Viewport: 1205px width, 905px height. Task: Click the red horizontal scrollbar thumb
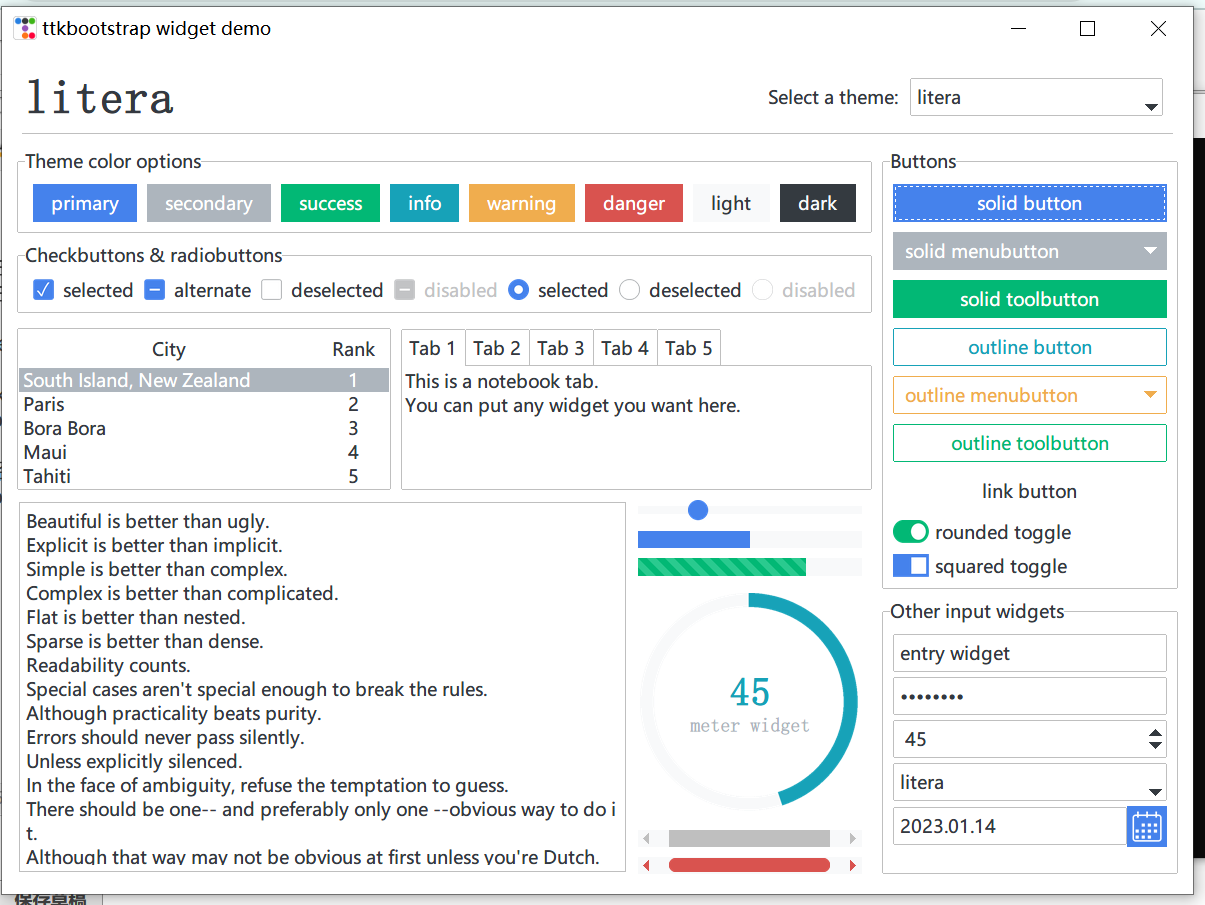(x=749, y=865)
